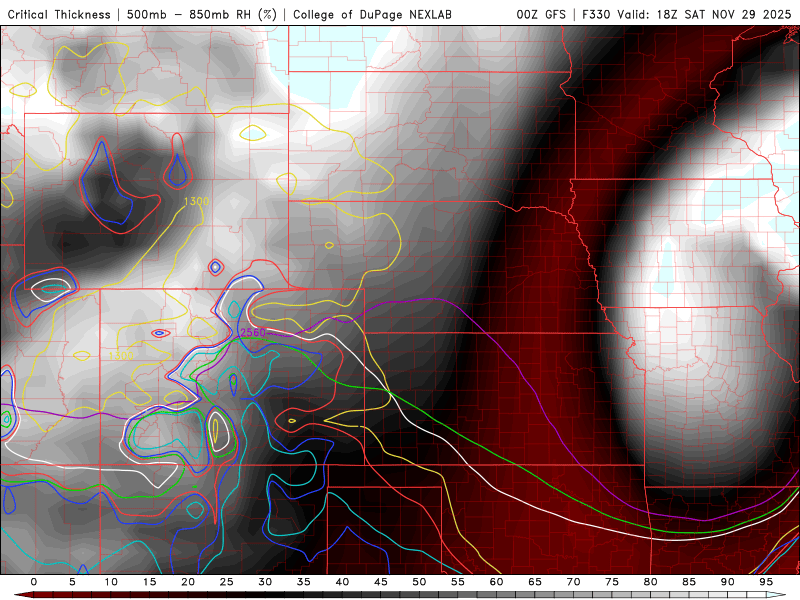Select the '40' scale label
Image resolution: width=800 pixels, height=600 pixels.
pyautogui.click(x=342, y=582)
